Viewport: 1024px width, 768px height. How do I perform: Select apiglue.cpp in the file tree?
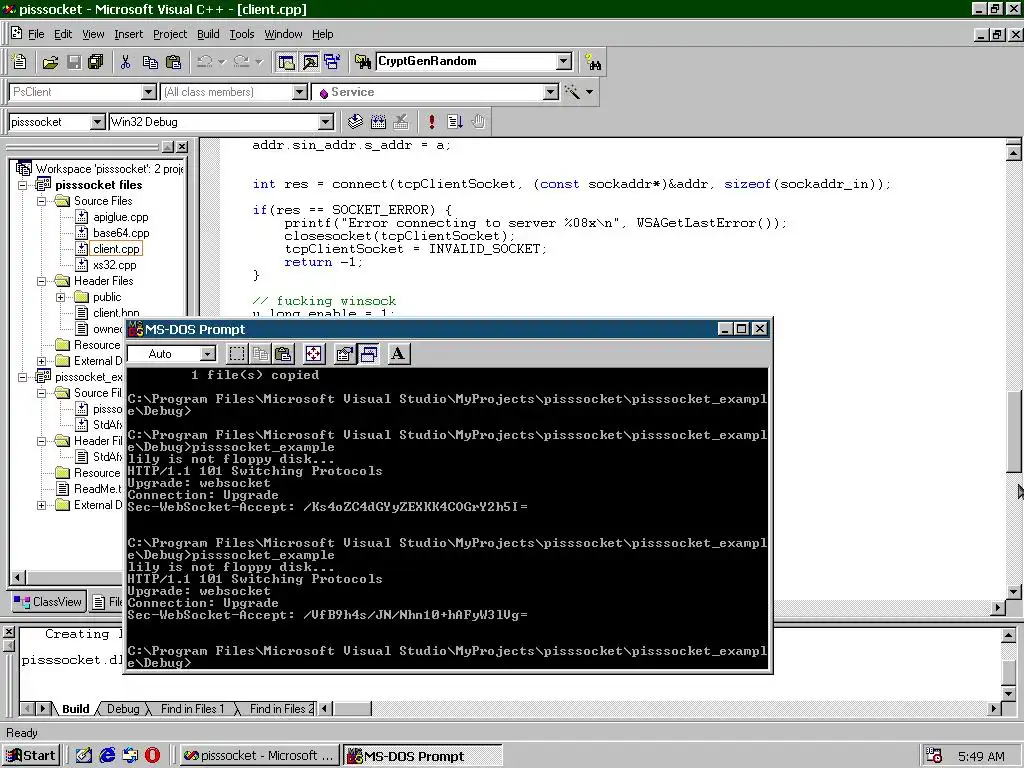pos(120,217)
